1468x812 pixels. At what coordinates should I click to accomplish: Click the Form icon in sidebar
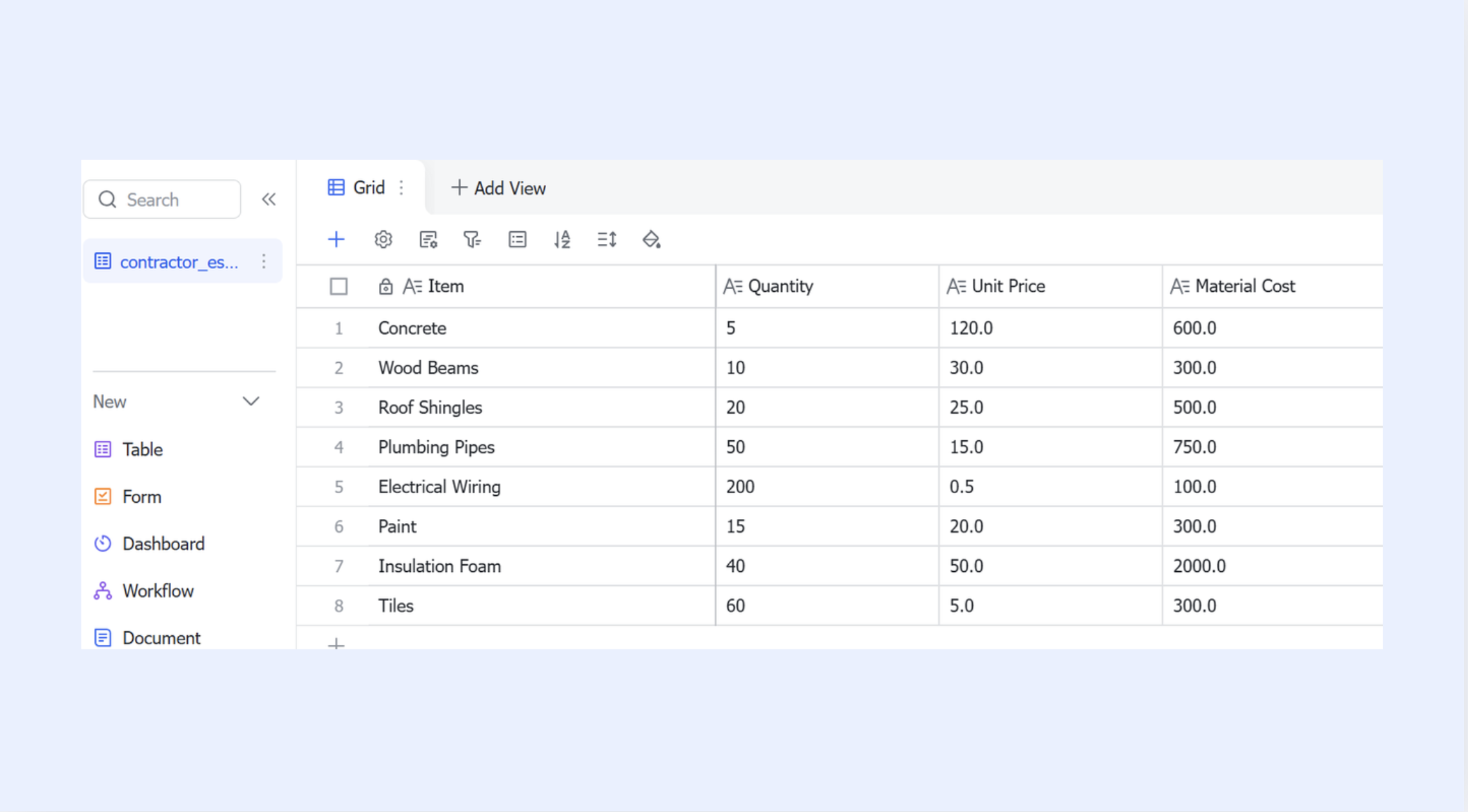pyautogui.click(x=103, y=496)
